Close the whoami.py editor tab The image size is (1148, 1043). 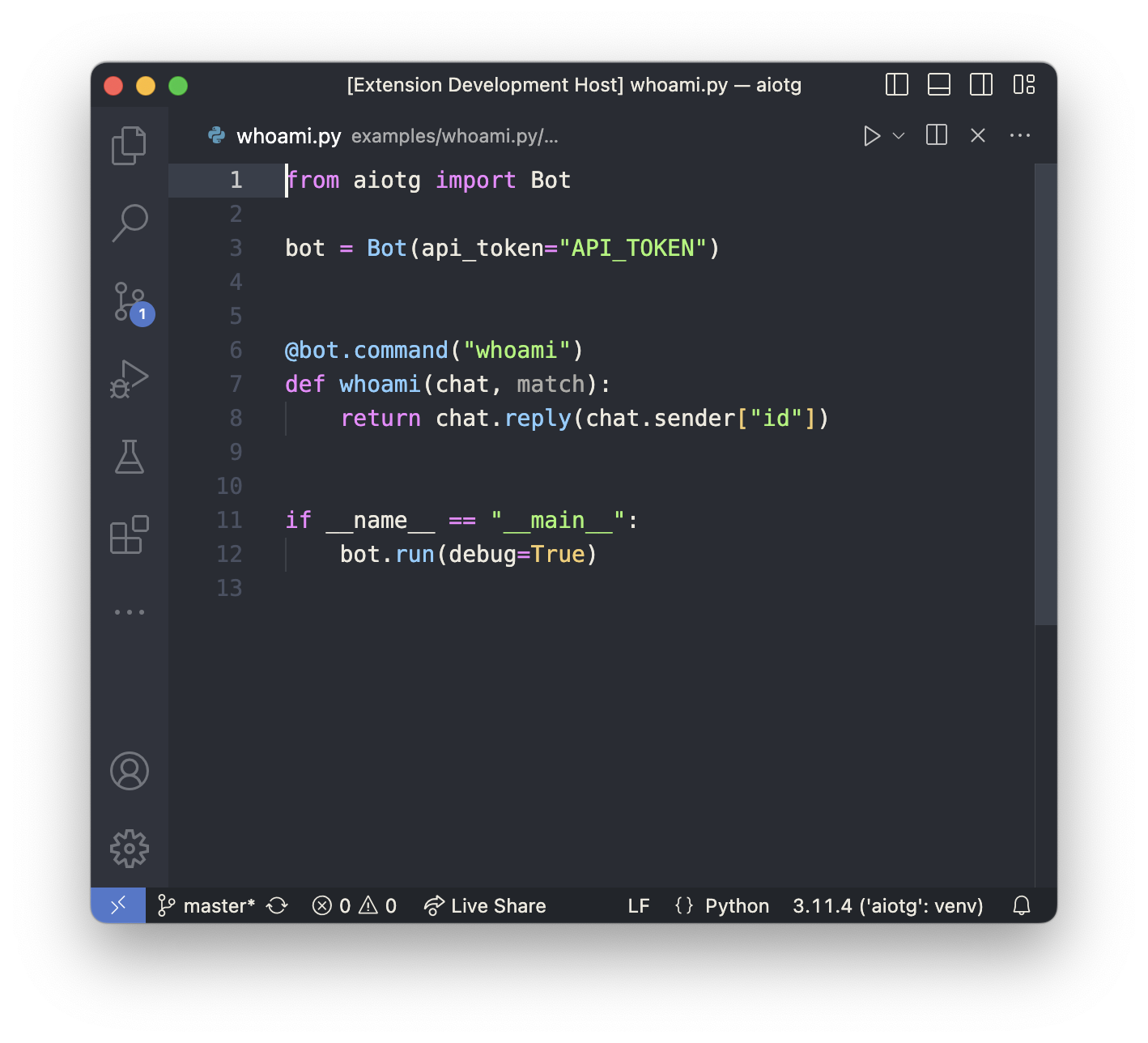tap(978, 135)
